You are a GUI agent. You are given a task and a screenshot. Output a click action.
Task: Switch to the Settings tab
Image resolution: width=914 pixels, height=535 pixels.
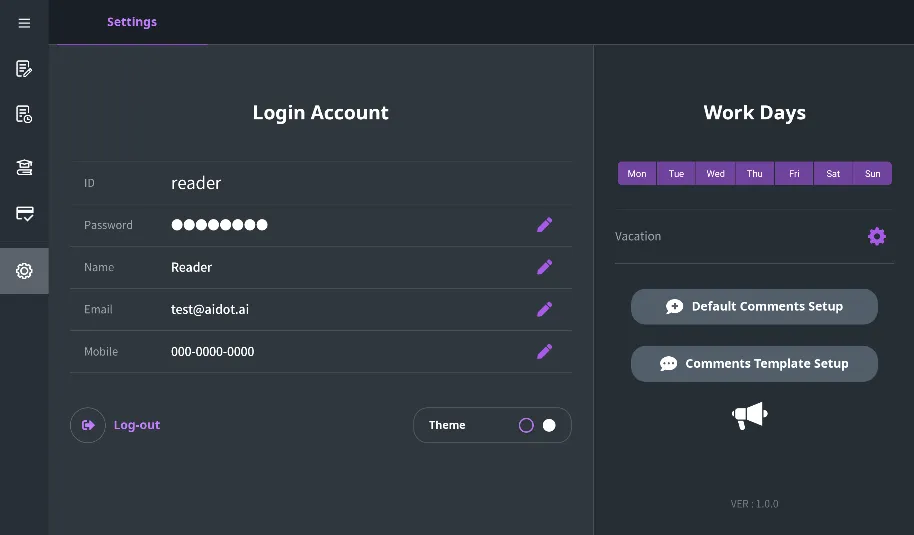(132, 22)
